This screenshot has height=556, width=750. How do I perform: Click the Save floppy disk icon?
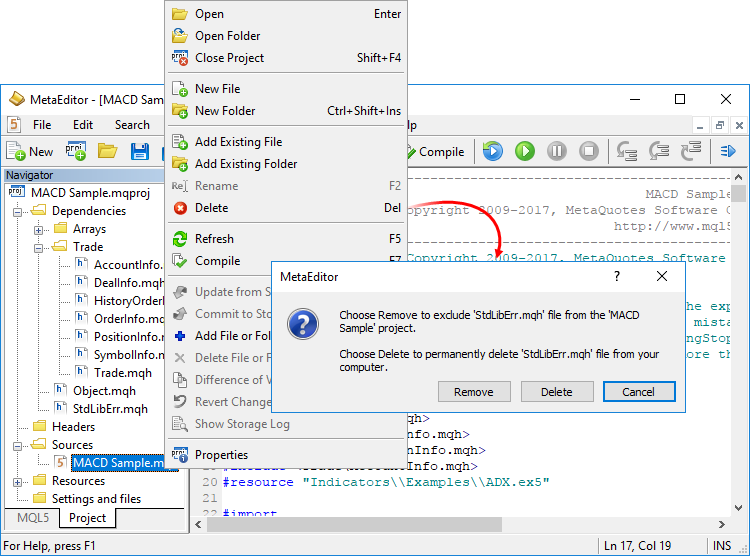[x=140, y=152]
